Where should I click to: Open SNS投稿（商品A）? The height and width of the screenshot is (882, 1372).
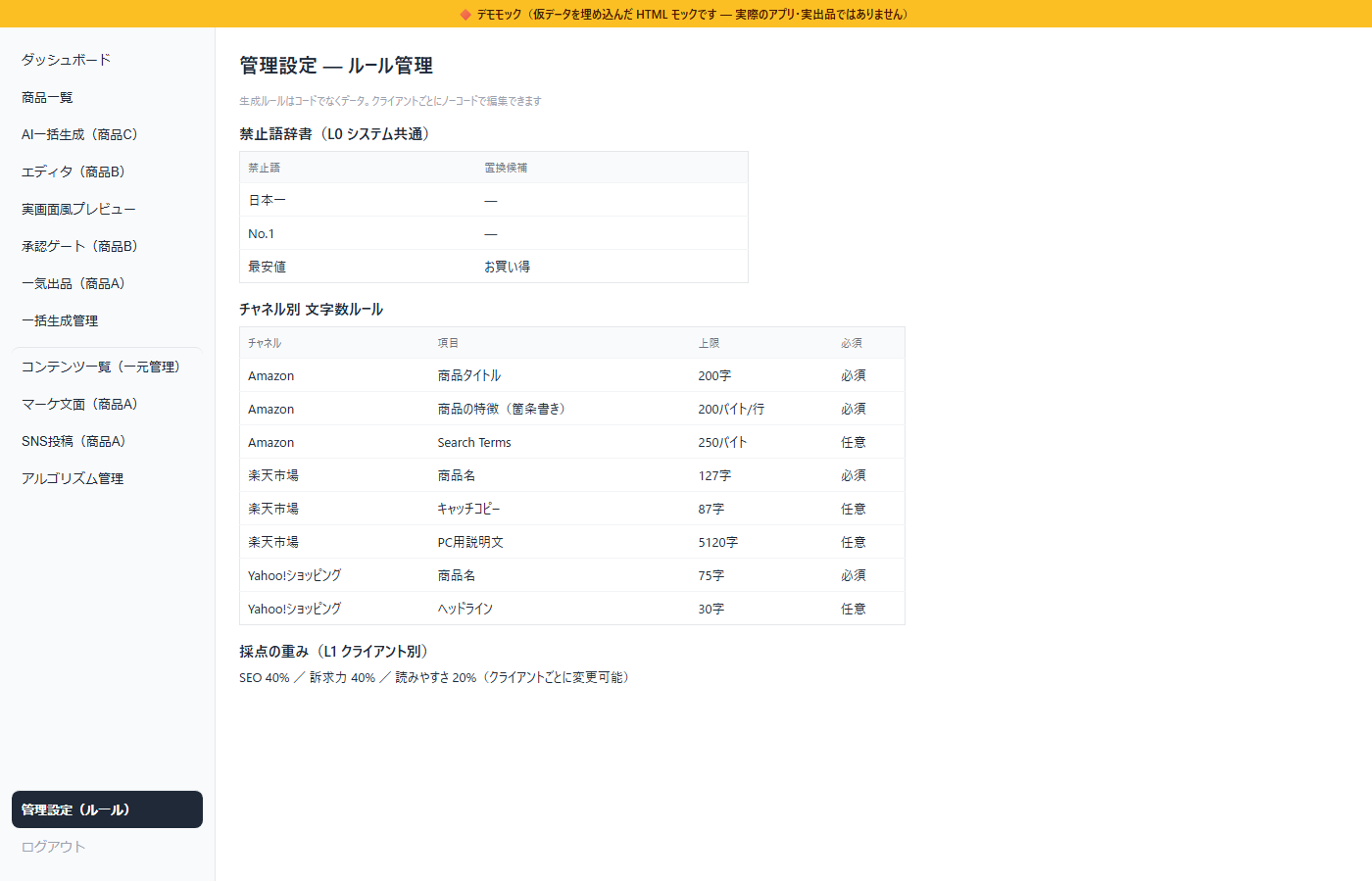(x=107, y=441)
